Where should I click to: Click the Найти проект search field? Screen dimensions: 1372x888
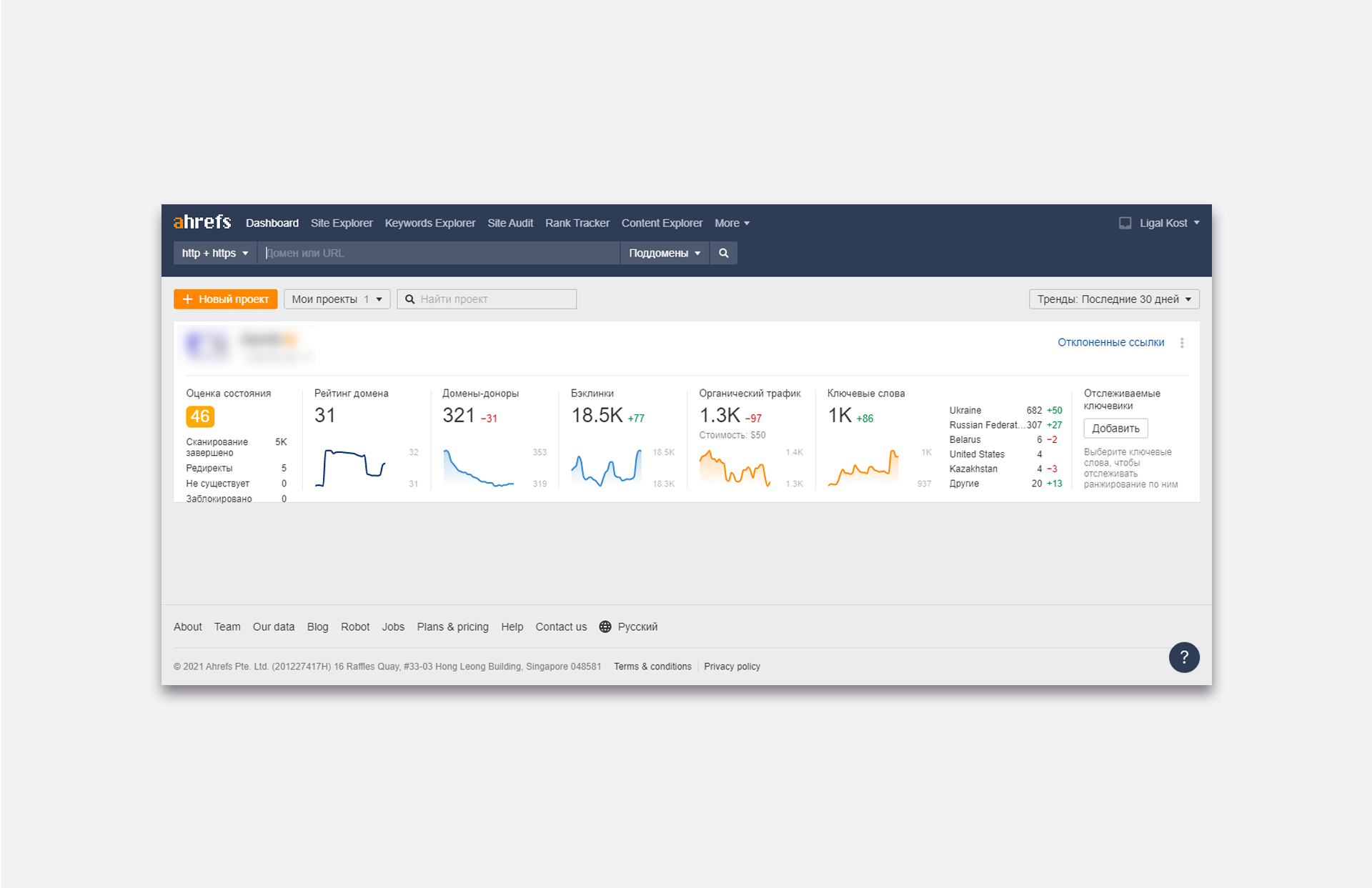click(494, 299)
